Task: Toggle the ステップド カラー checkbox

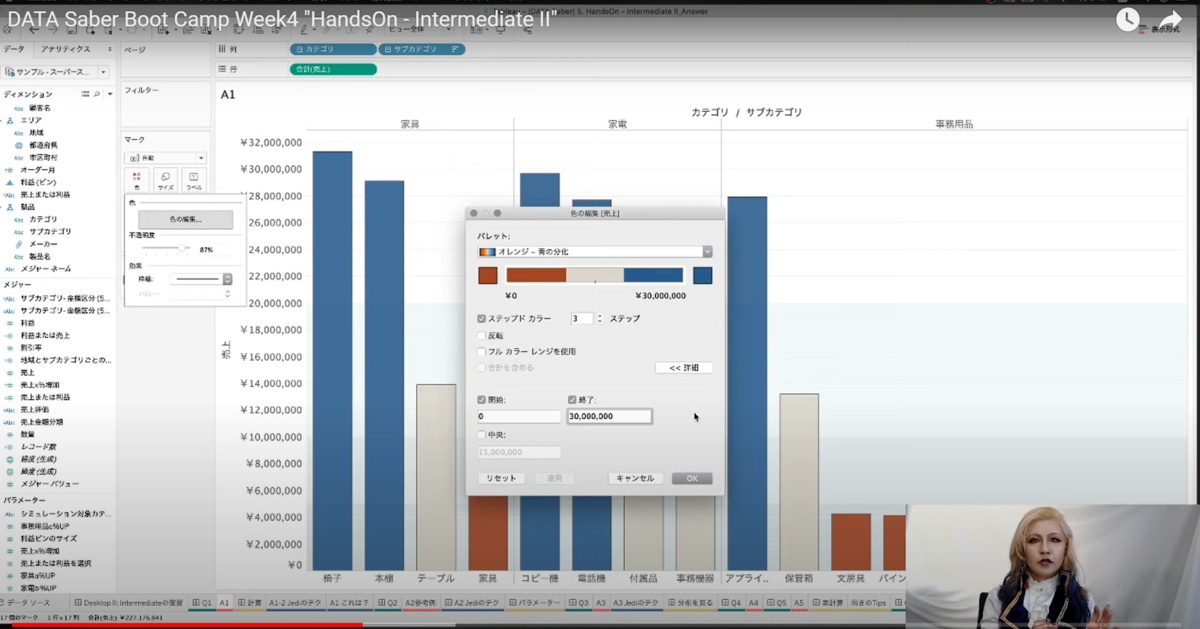Action: click(x=482, y=318)
